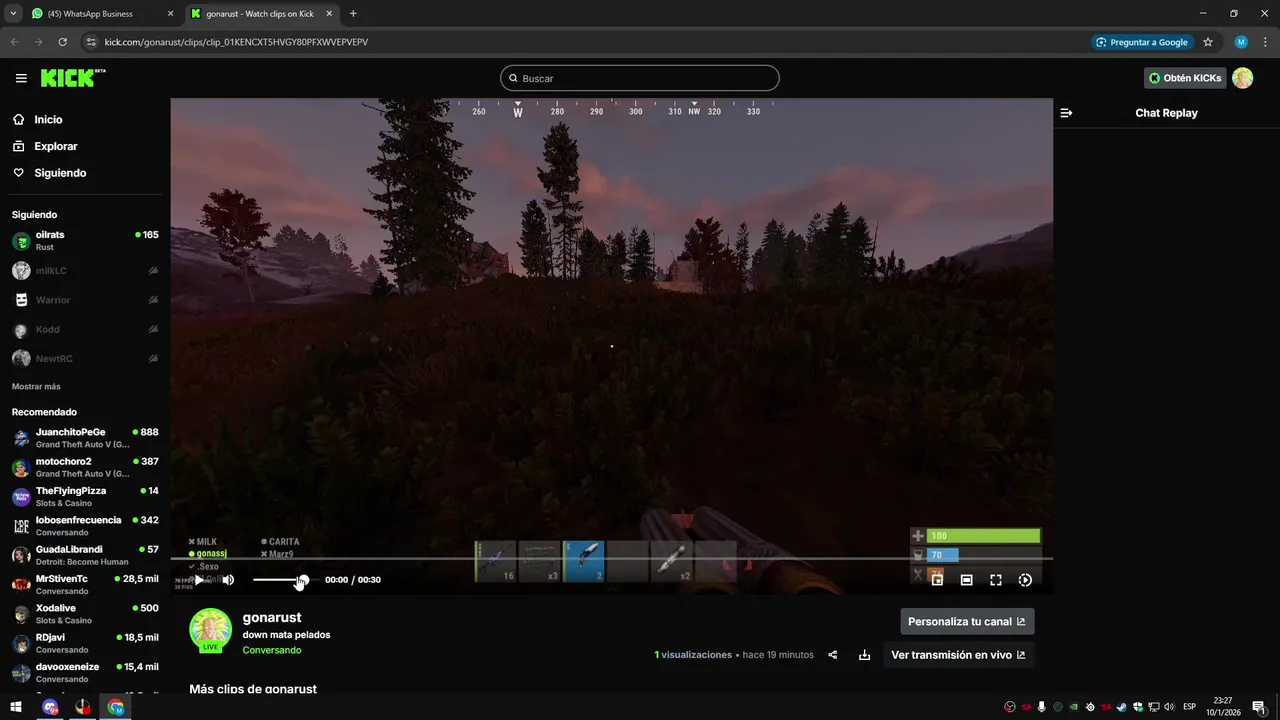
Task: Open the Chrome profile button
Action: 1241,42
